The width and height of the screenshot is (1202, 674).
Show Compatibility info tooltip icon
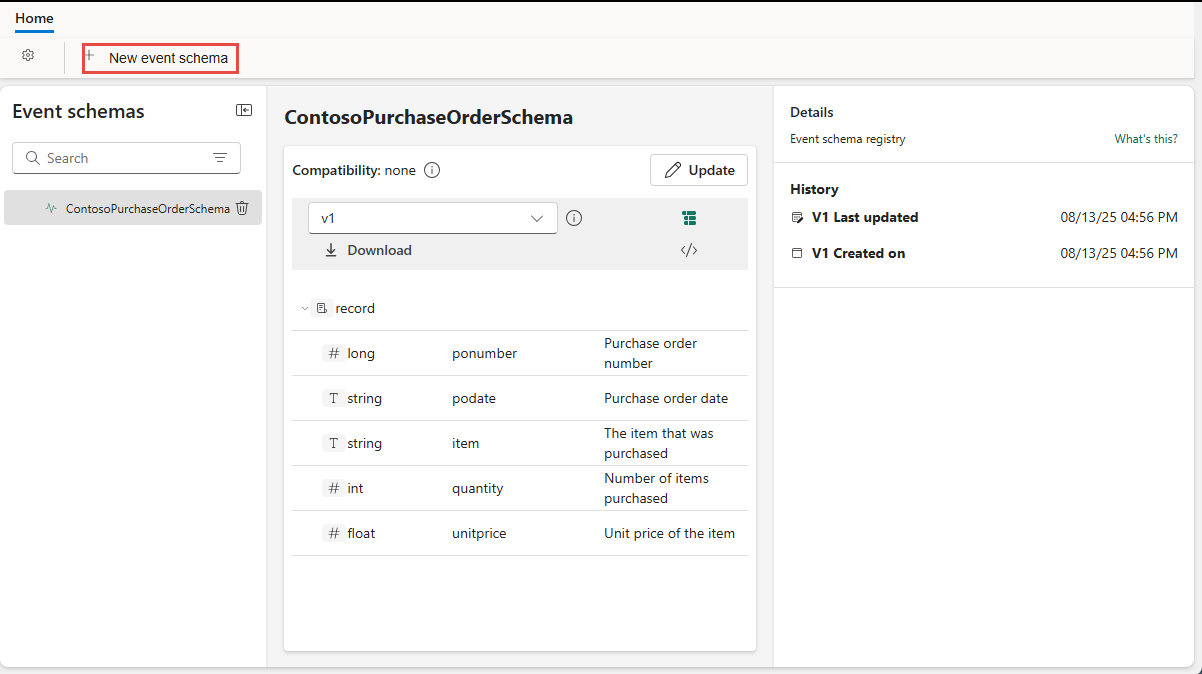(x=432, y=170)
